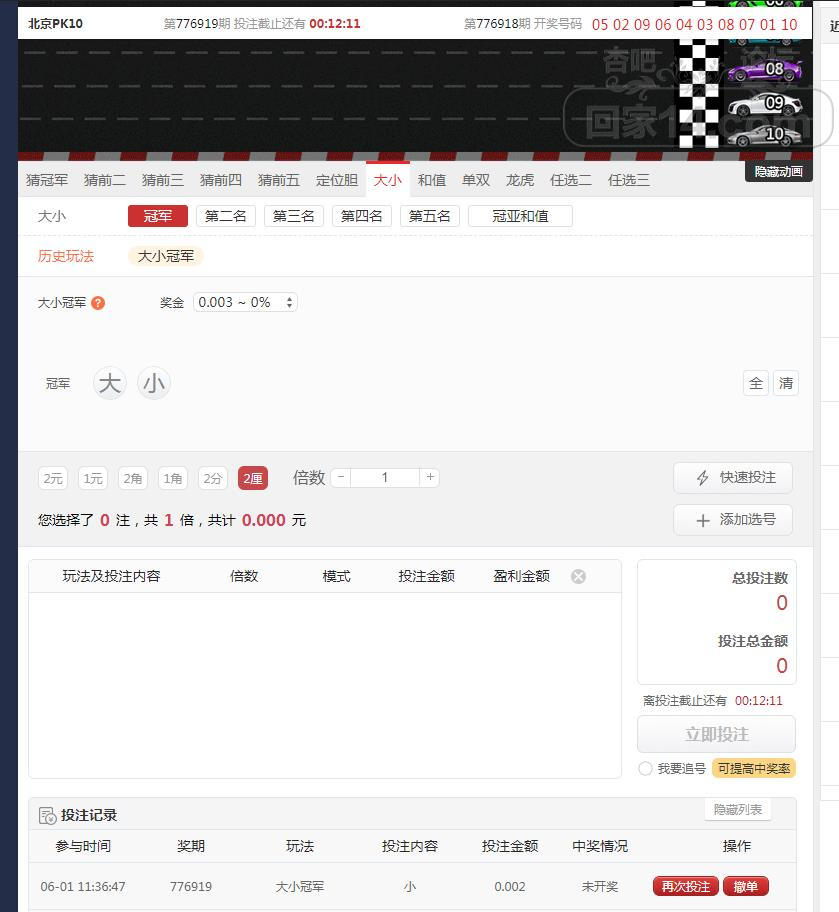
Task: Click the 立即投注 submit button
Action: 716,734
